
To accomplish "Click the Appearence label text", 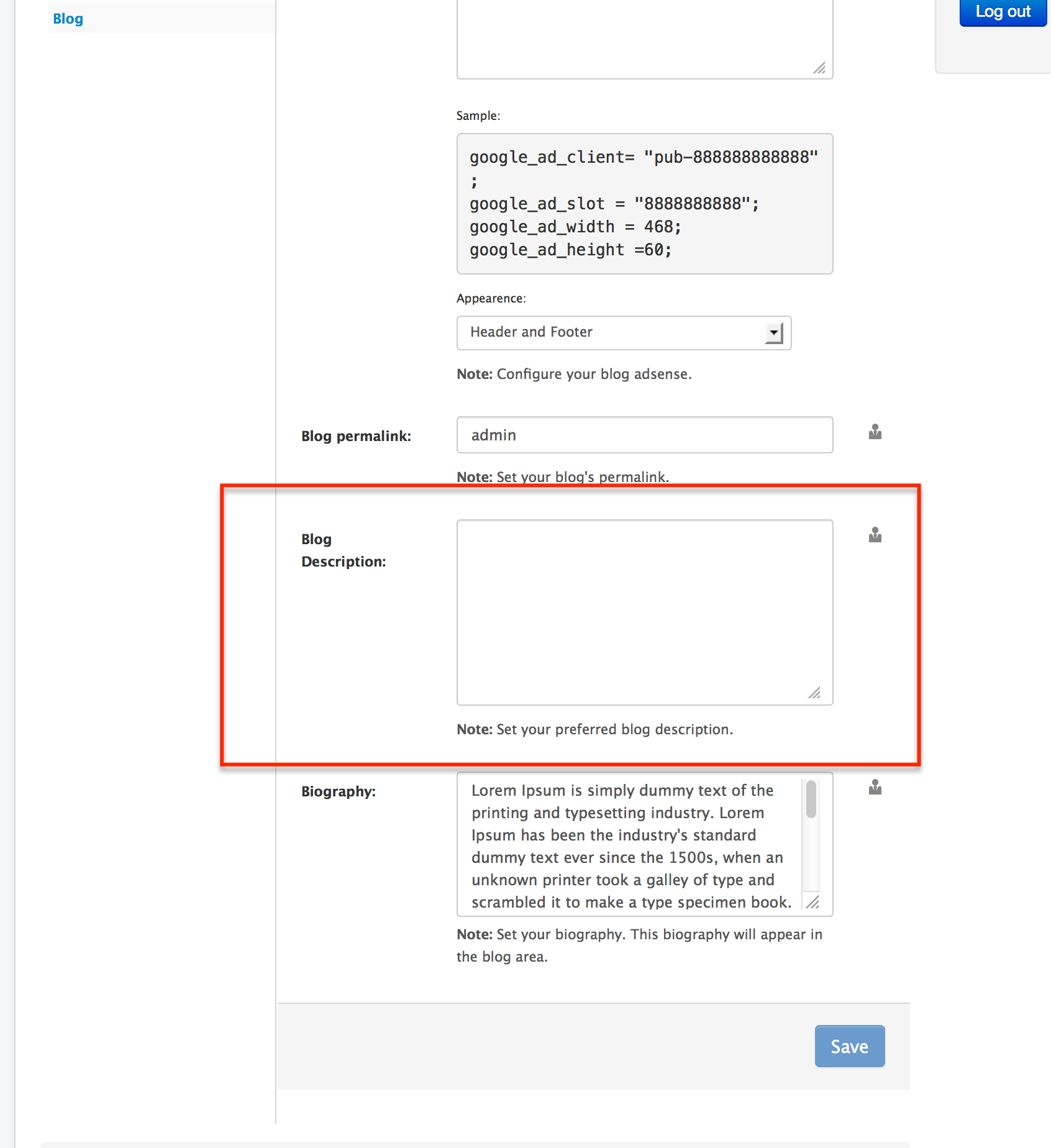I will click(x=491, y=298).
